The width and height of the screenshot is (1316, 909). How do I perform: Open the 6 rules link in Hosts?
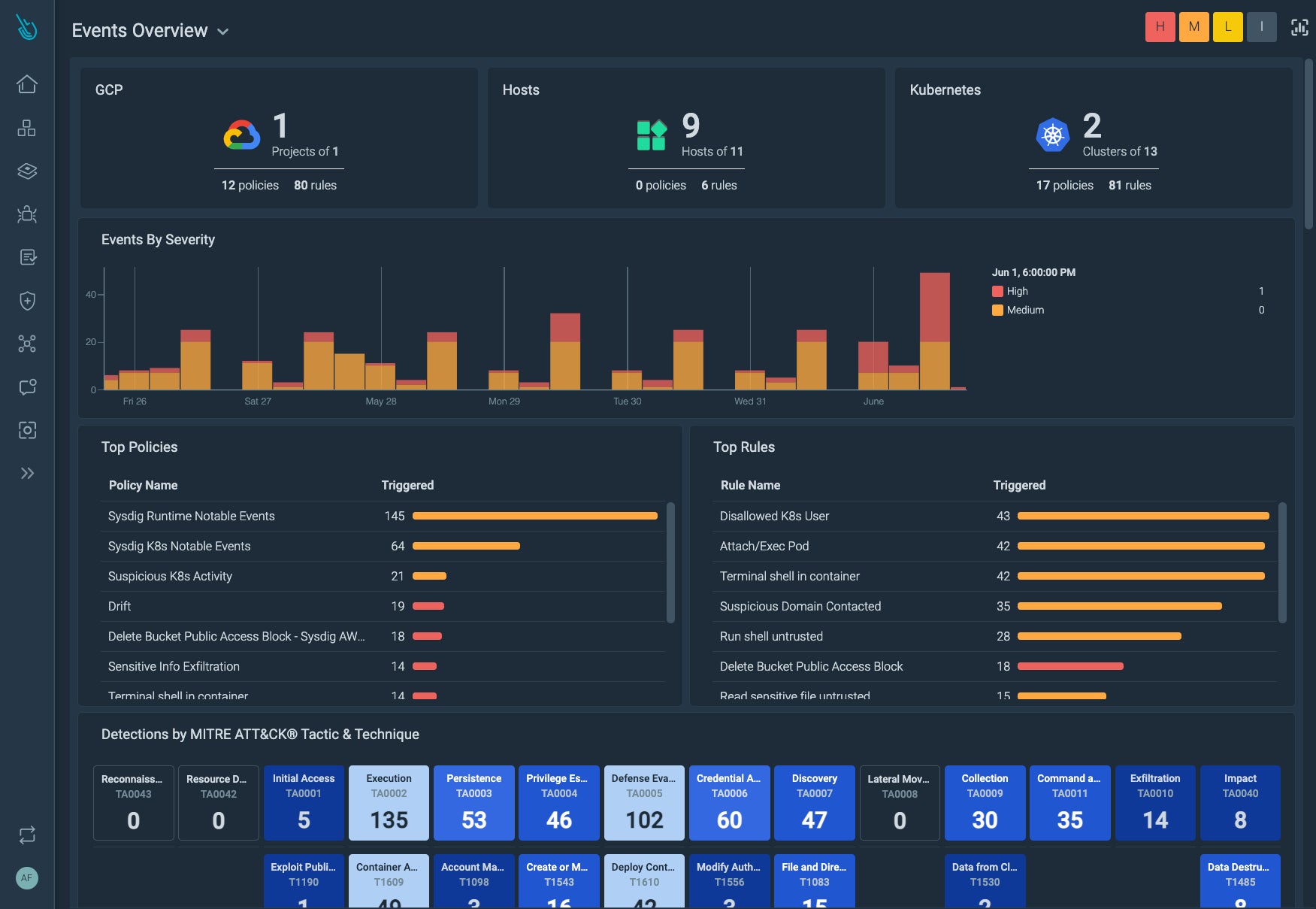coord(719,186)
